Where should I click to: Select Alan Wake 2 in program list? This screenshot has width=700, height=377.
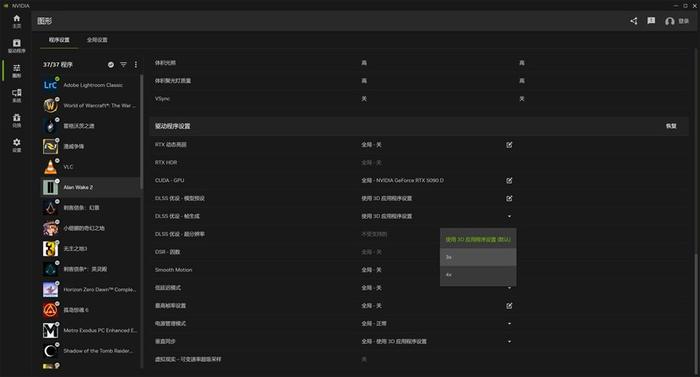coord(91,187)
